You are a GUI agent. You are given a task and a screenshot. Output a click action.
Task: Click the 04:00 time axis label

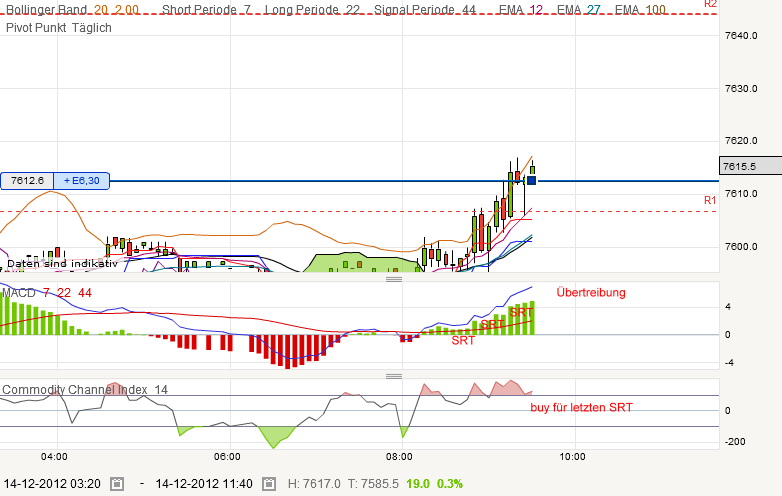(x=54, y=457)
